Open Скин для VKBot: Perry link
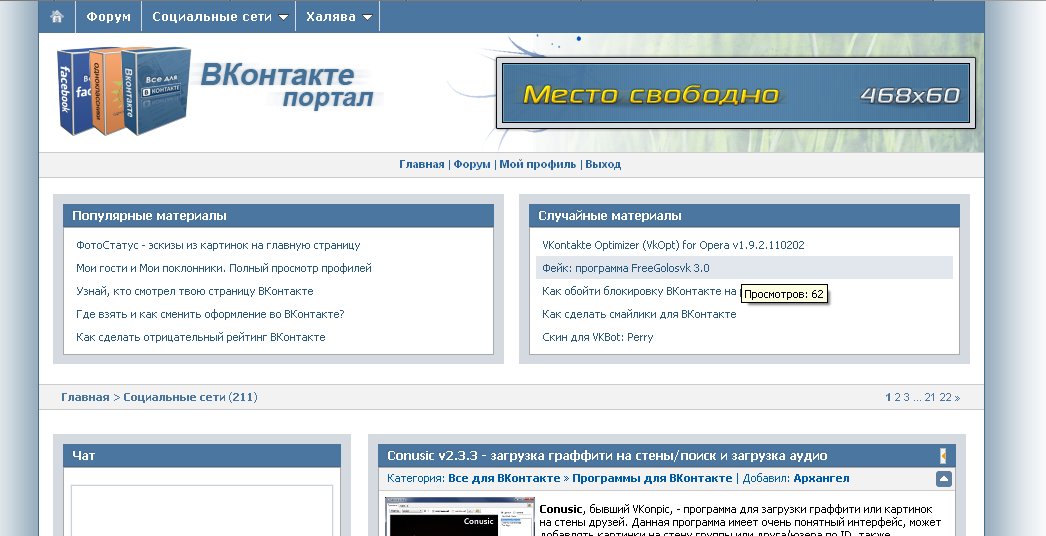 pos(598,337)
